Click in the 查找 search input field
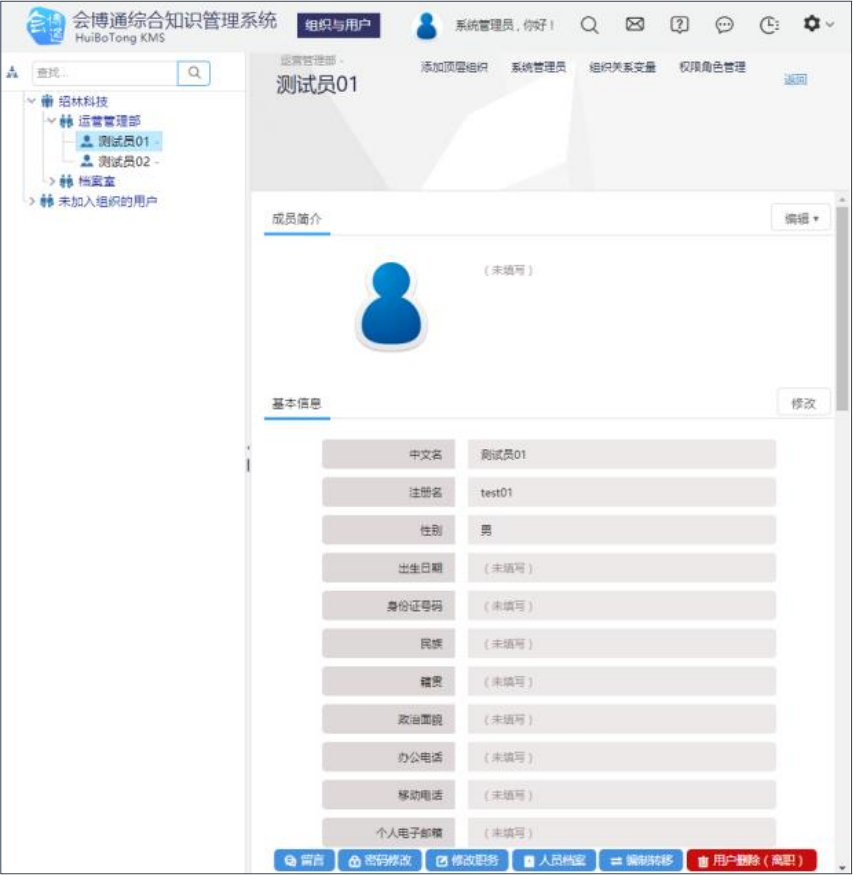The width and height of the screenshot is (853, 875). [104, 72]
